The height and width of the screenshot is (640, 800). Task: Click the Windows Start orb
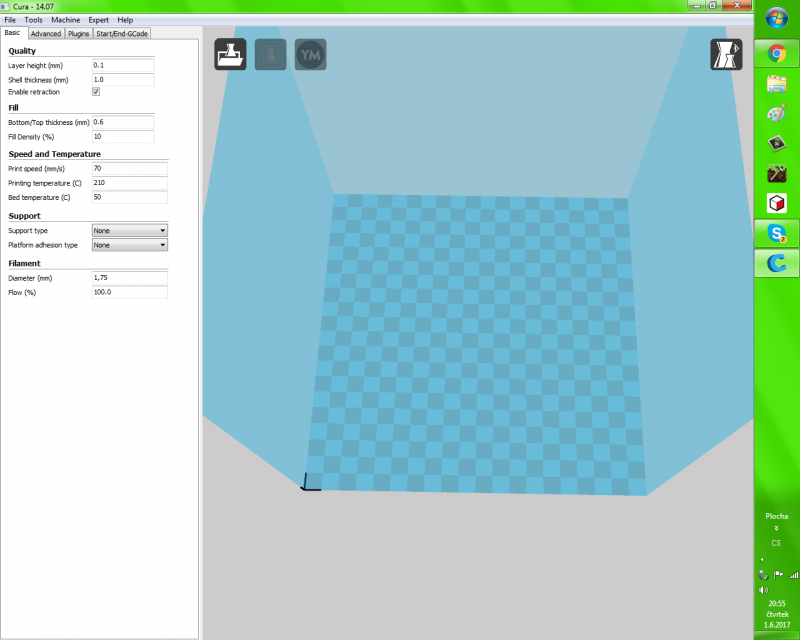click(x=776, y=18)
